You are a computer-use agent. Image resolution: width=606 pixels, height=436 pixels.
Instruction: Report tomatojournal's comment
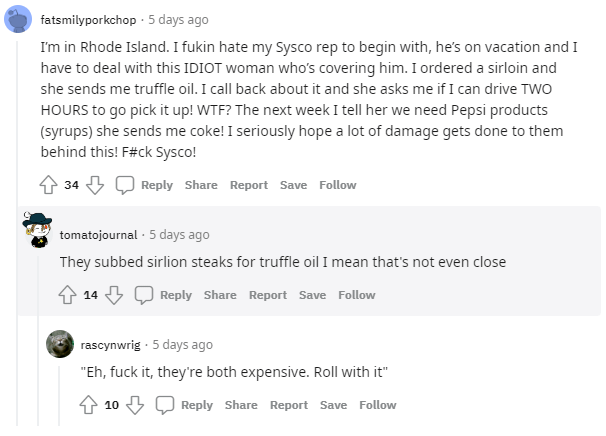pos(268,295)
